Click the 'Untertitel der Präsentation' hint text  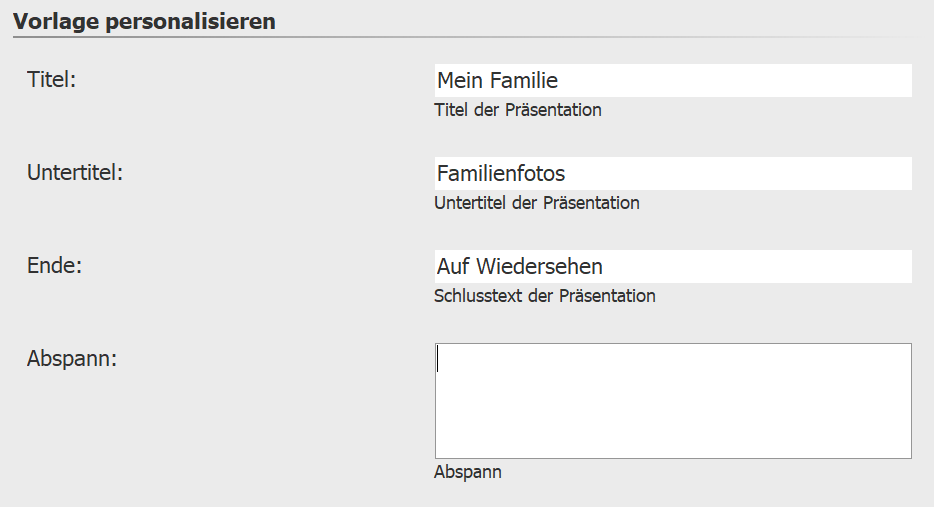(x=537, y=203)
